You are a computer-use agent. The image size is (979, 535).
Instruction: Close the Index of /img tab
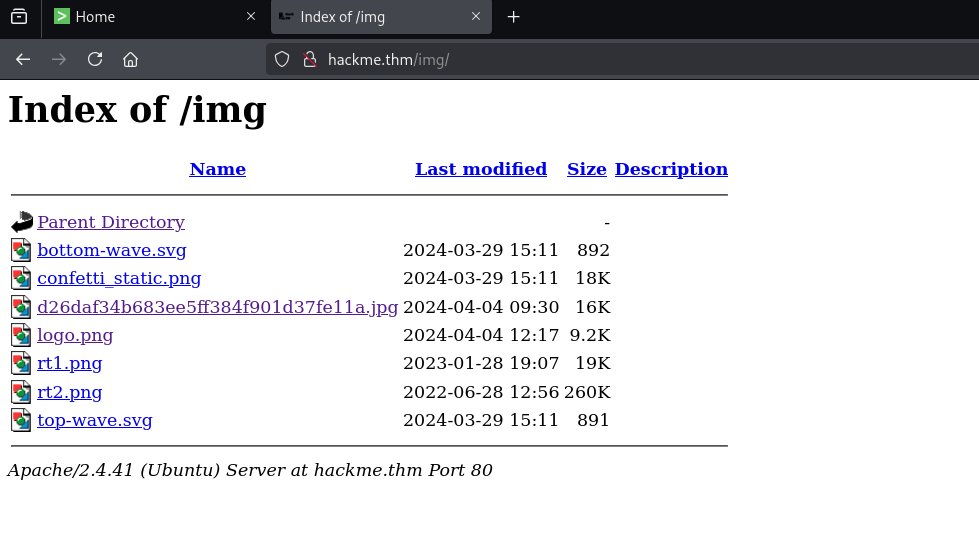point(476,17)
